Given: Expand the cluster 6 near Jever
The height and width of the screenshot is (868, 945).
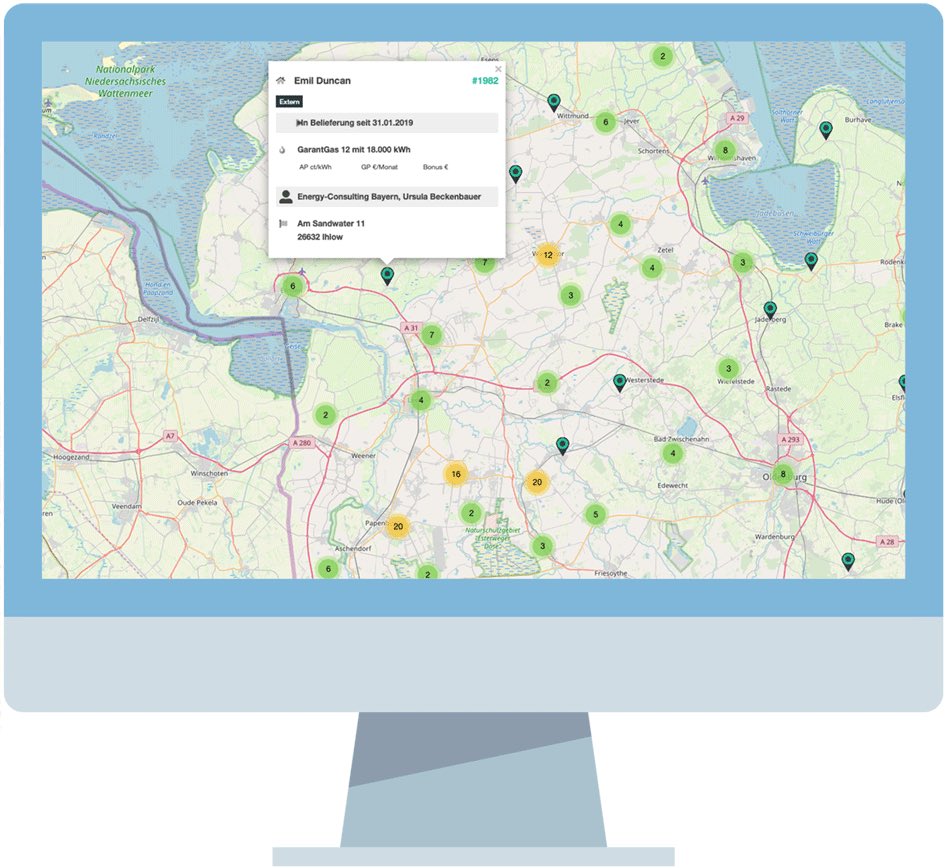Looking at the screenshot, I should coord(606,122).
